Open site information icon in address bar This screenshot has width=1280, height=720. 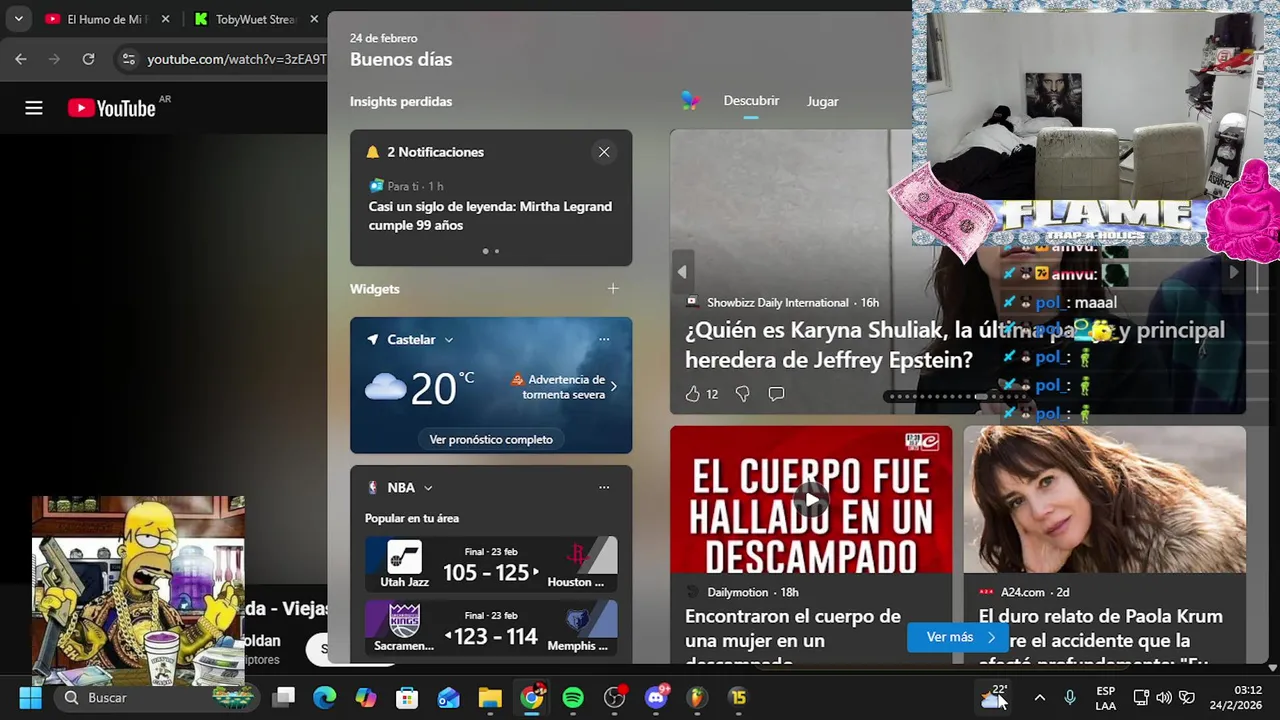[x=128, y=59]
